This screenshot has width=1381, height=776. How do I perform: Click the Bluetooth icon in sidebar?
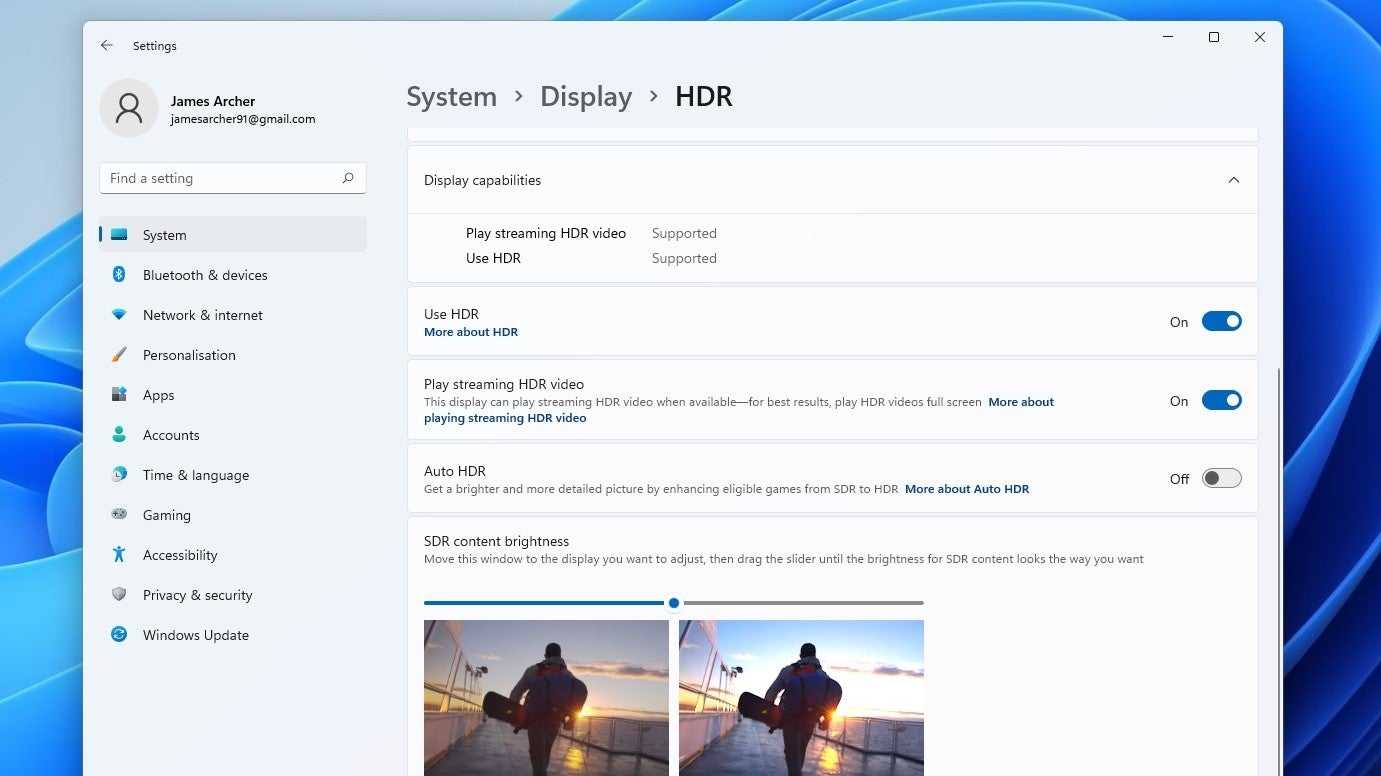point(119,275)
